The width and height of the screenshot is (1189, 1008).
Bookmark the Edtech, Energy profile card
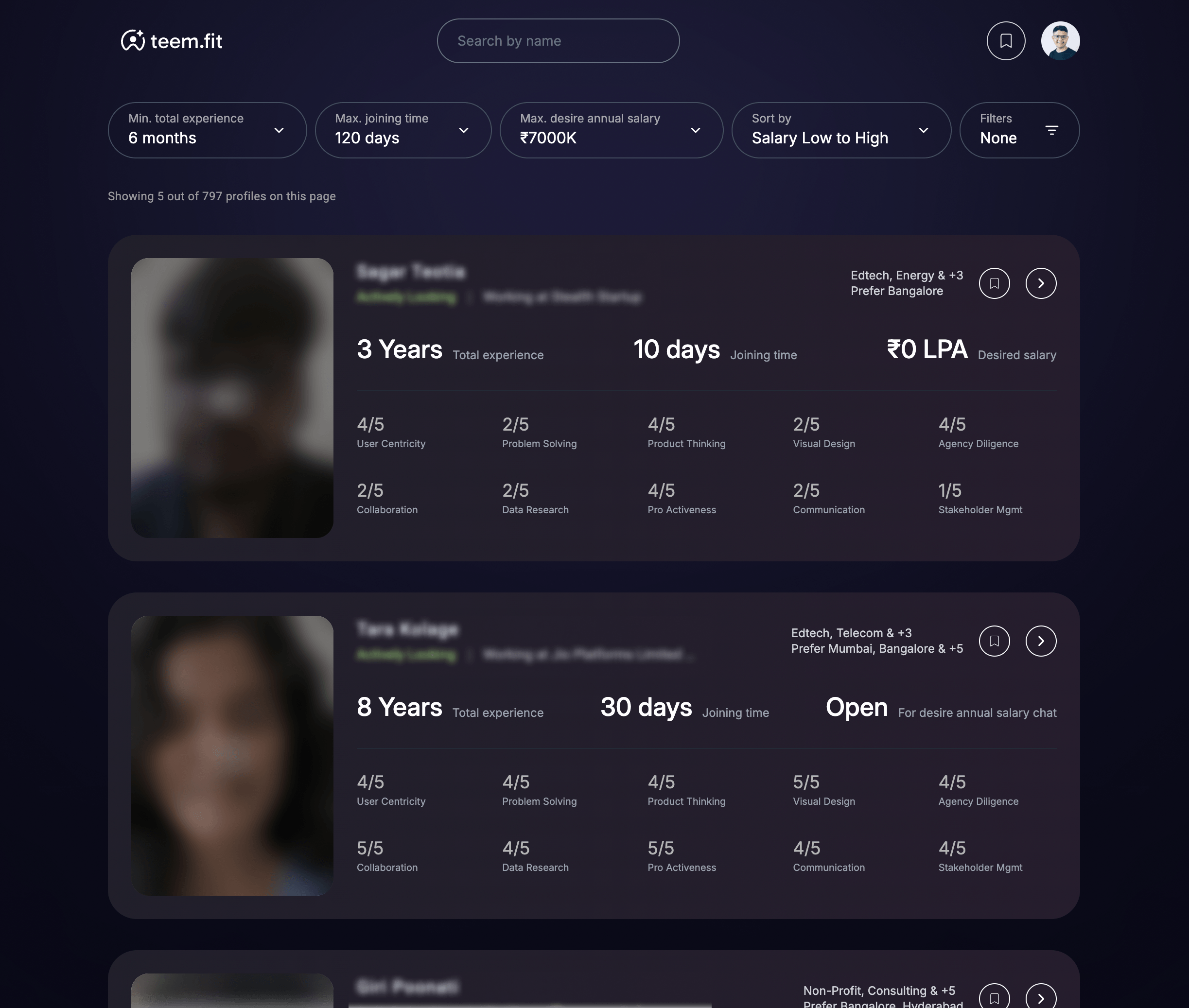994,283
